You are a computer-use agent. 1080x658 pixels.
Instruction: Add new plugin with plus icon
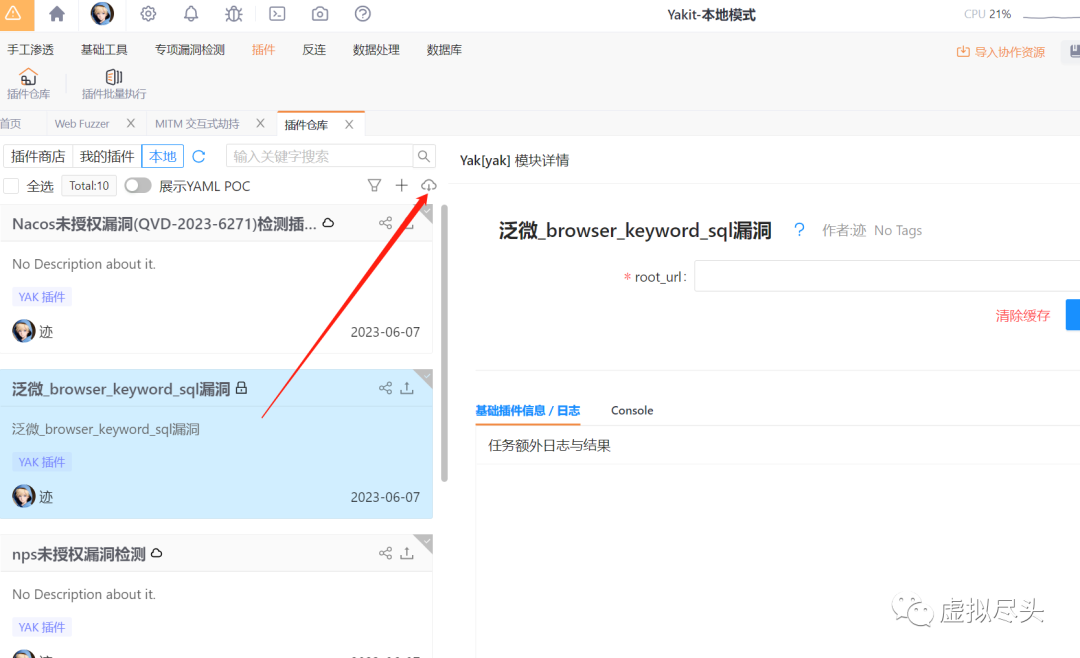coord(402,185)
